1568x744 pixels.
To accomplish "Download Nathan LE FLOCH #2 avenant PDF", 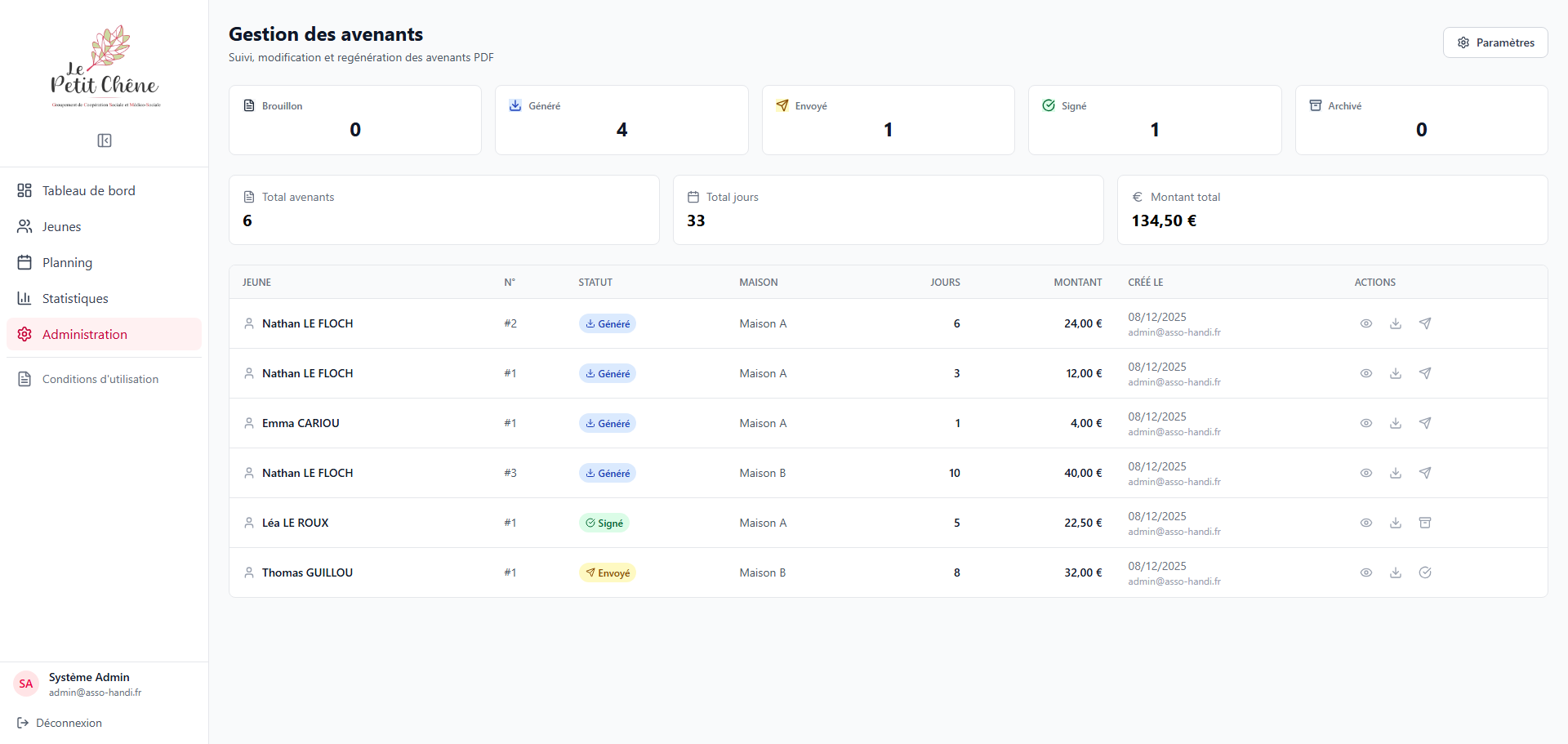I will coord(1396,323).
